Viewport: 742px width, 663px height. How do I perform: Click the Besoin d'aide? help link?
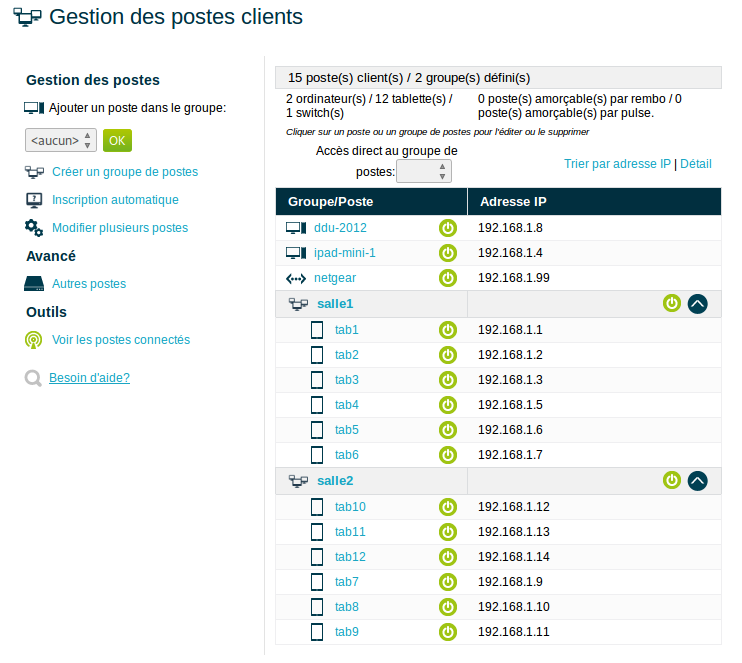point(89,378)
